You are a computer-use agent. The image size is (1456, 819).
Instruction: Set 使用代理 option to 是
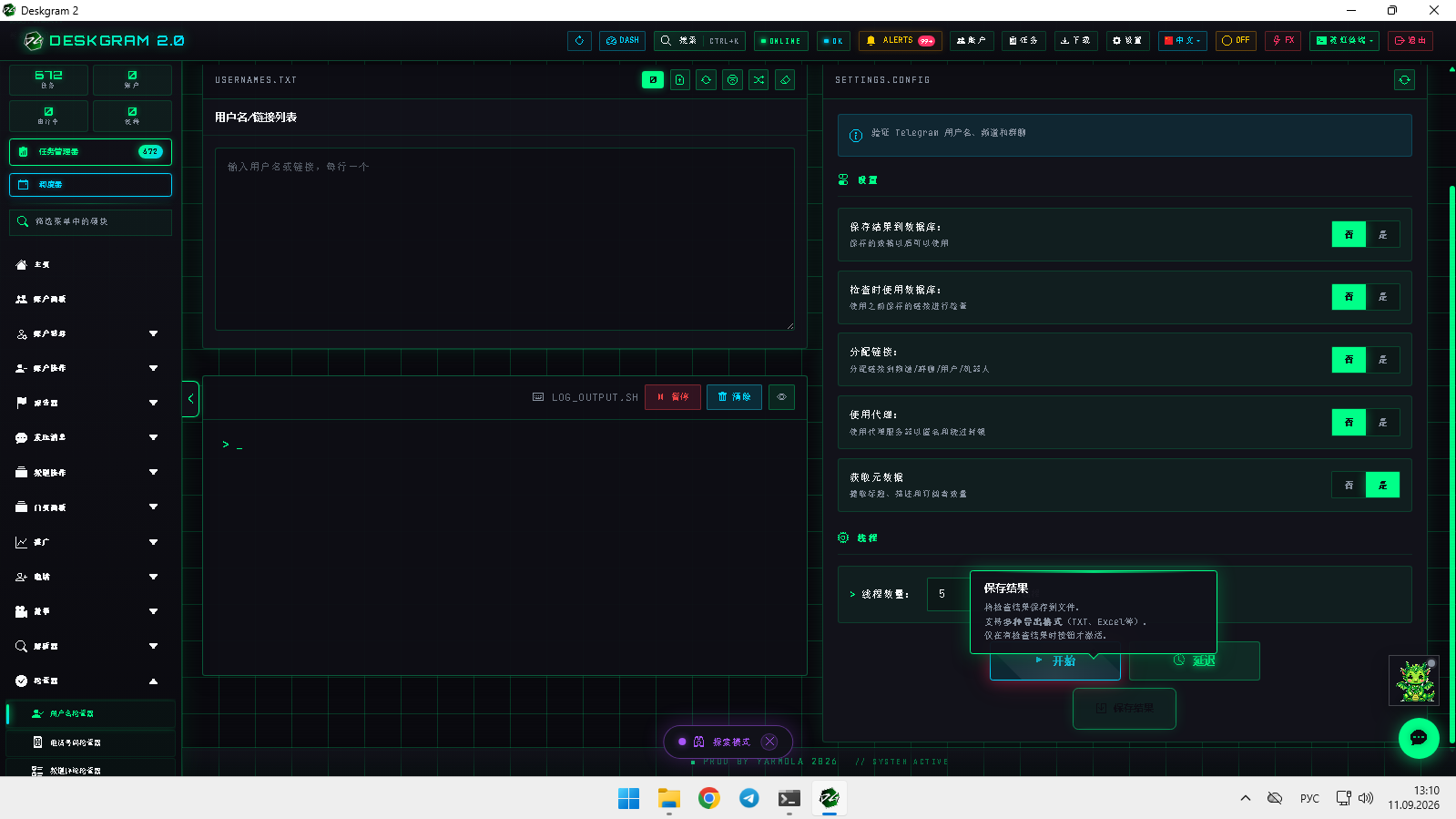click(x=1382, y=423)
